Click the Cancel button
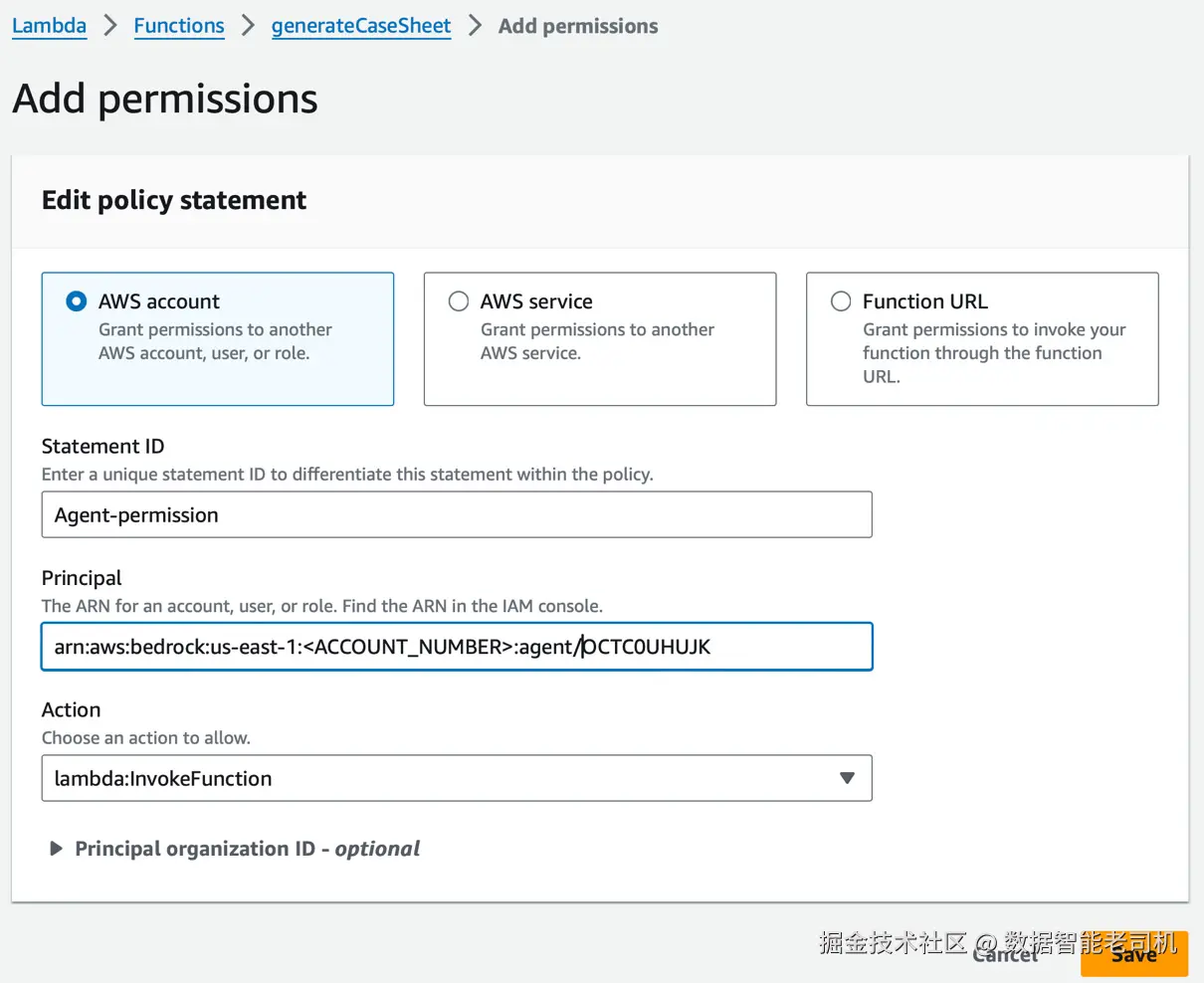The width and height of the screenshot is (1204, 983). (x=1005, y=954)
